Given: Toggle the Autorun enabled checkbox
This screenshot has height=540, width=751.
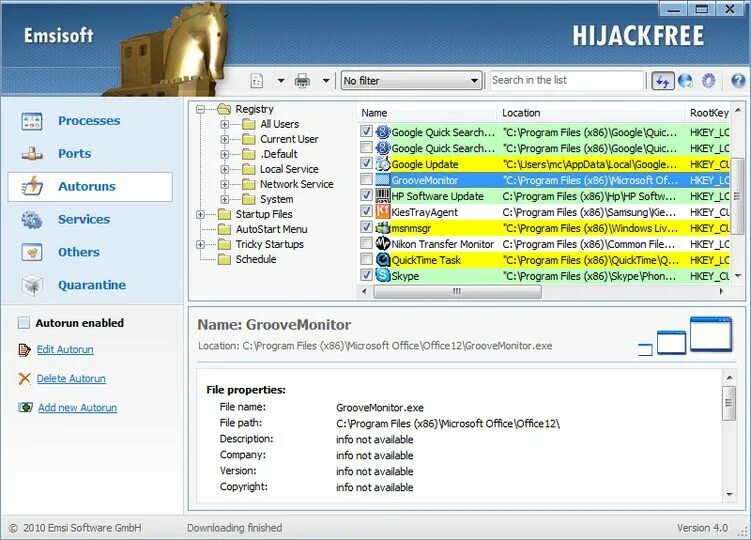Looking at the screenshot, I should [x=23, y=323].
